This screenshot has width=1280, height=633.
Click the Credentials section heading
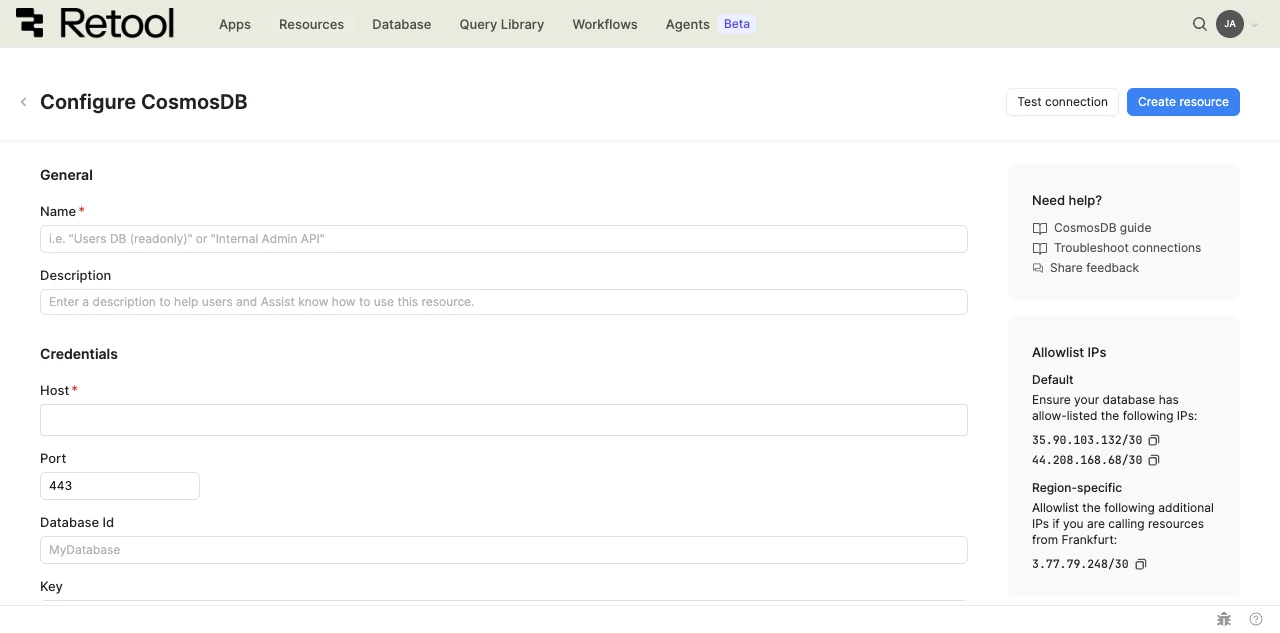(79, 354)
